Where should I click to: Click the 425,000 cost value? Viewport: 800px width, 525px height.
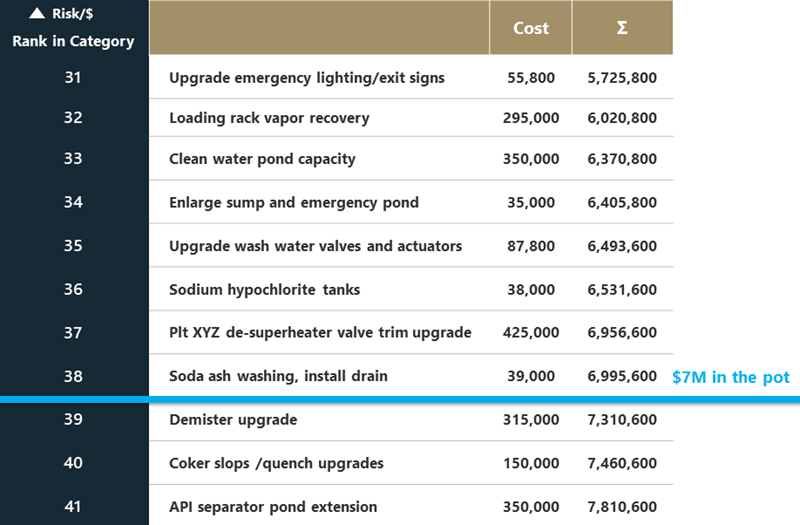(530, 332)
